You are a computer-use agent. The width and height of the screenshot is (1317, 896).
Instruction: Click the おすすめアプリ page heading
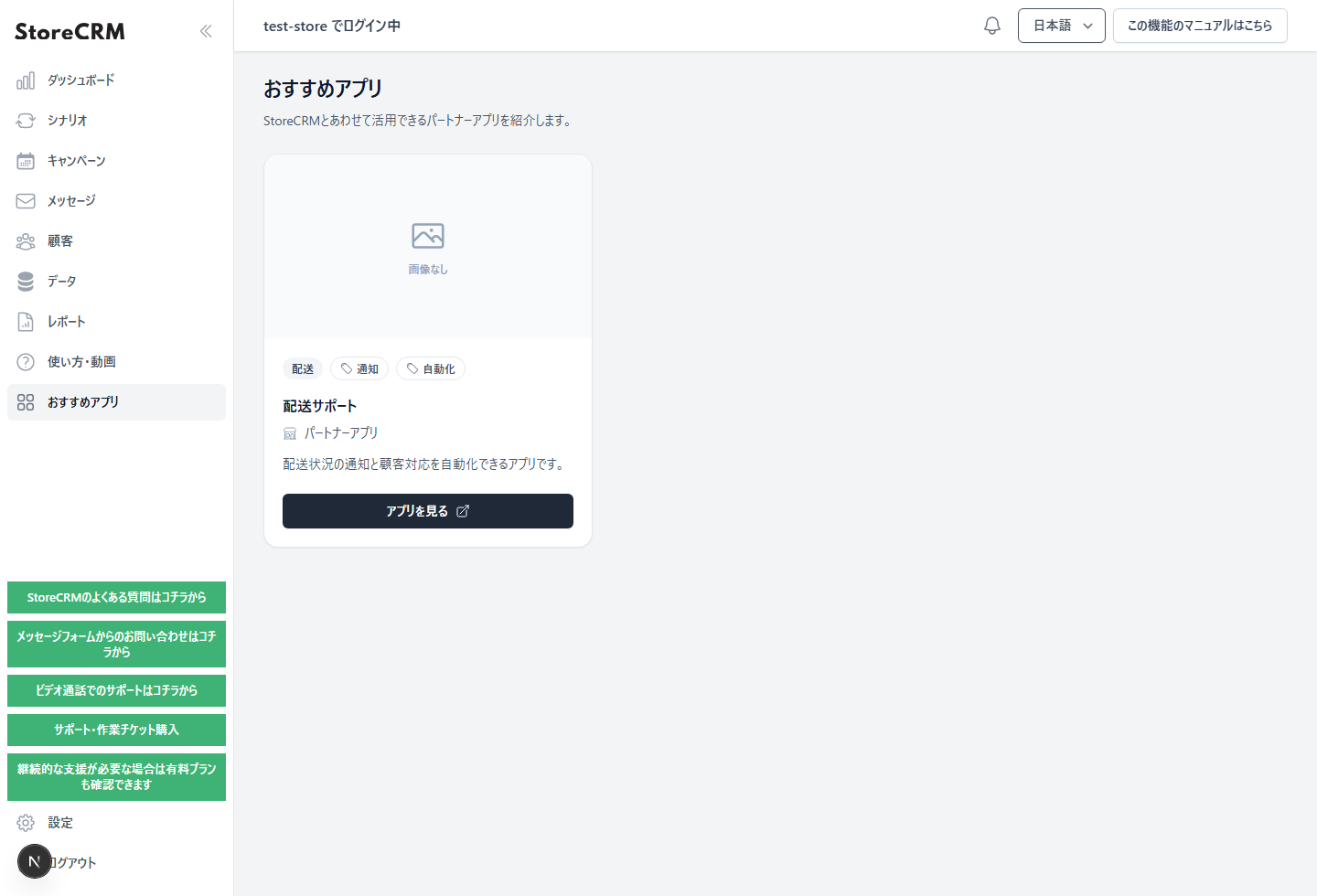(323, 89)
